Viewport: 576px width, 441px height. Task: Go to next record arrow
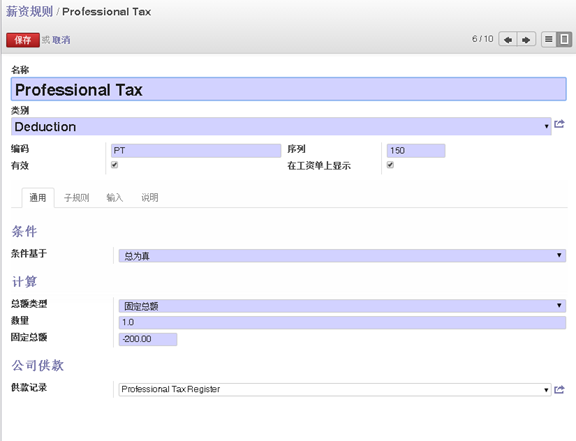click(x=526, y=39)
